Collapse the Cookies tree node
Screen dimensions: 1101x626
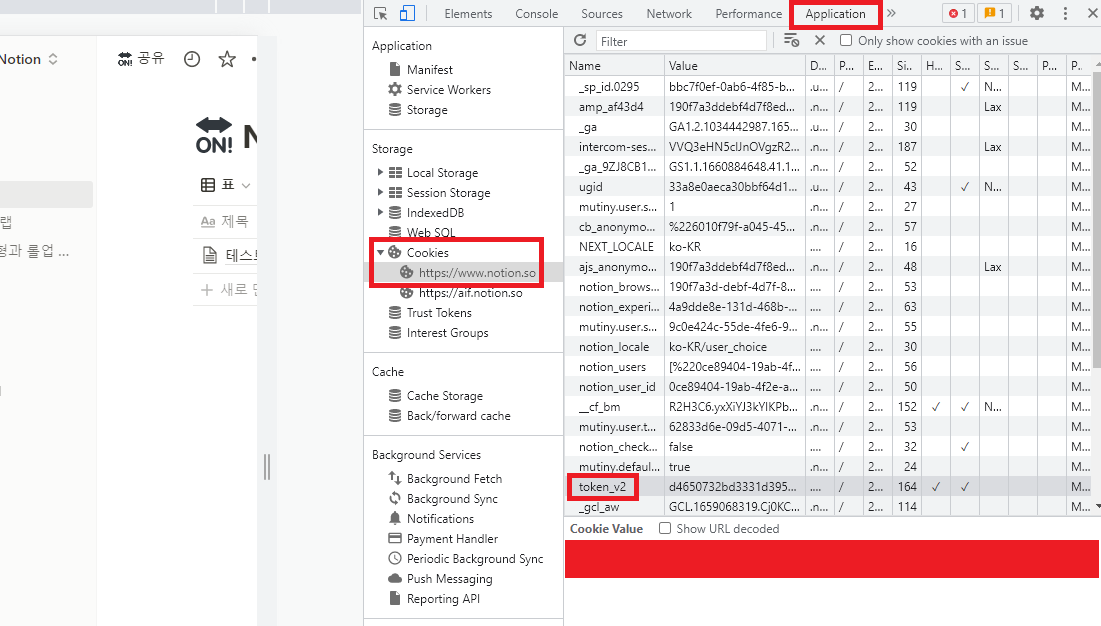point(381,252)
